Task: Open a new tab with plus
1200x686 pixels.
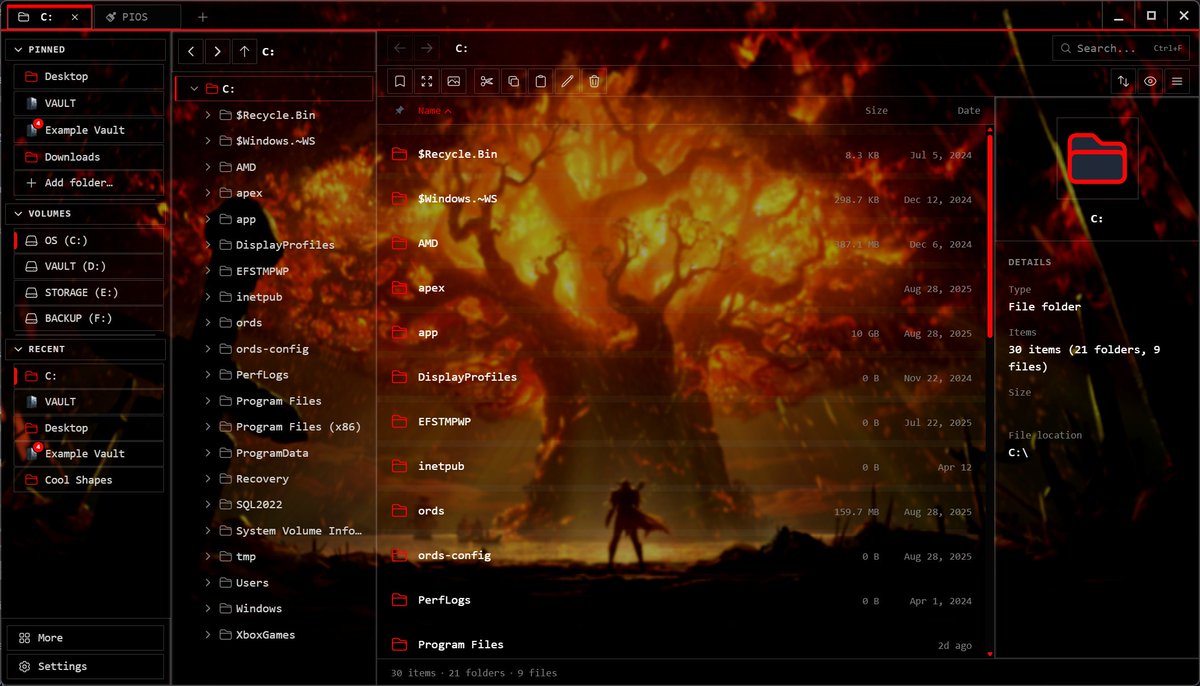Action: pyautogui.click(x=203, y=17)
